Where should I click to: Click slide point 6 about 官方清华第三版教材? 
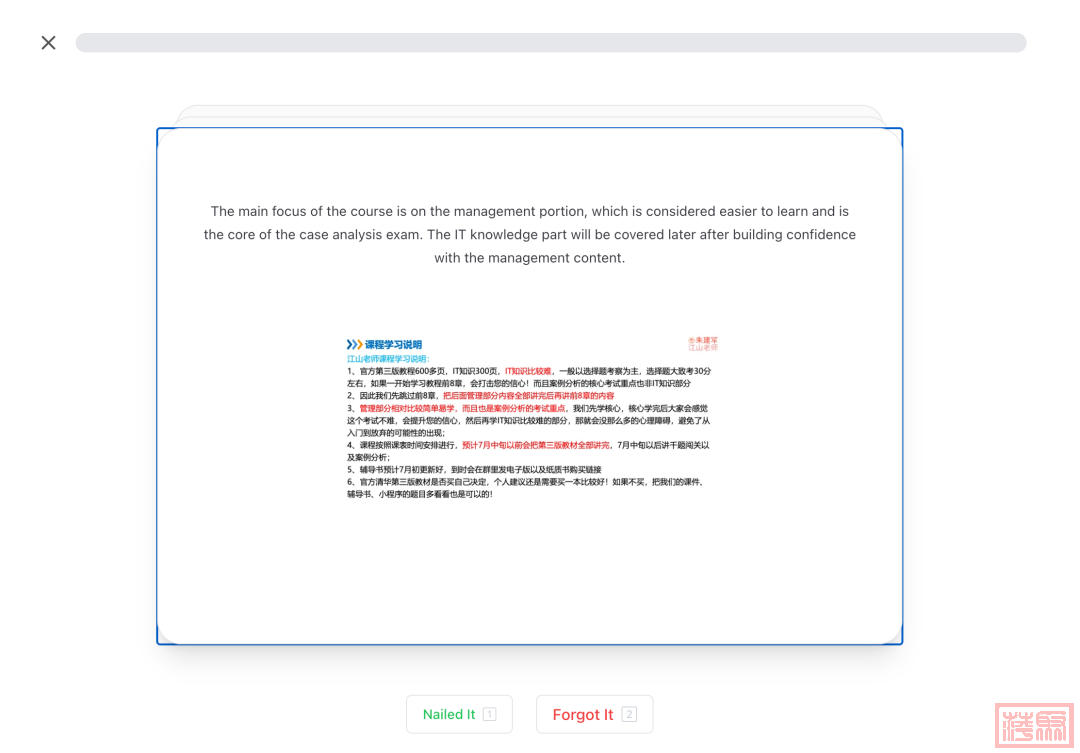[524, 482]
